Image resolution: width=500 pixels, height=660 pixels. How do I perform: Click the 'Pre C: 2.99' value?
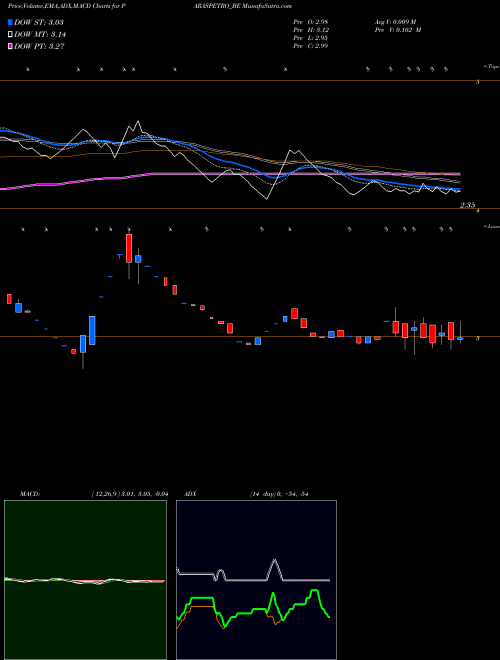click(x=311, y=46)
